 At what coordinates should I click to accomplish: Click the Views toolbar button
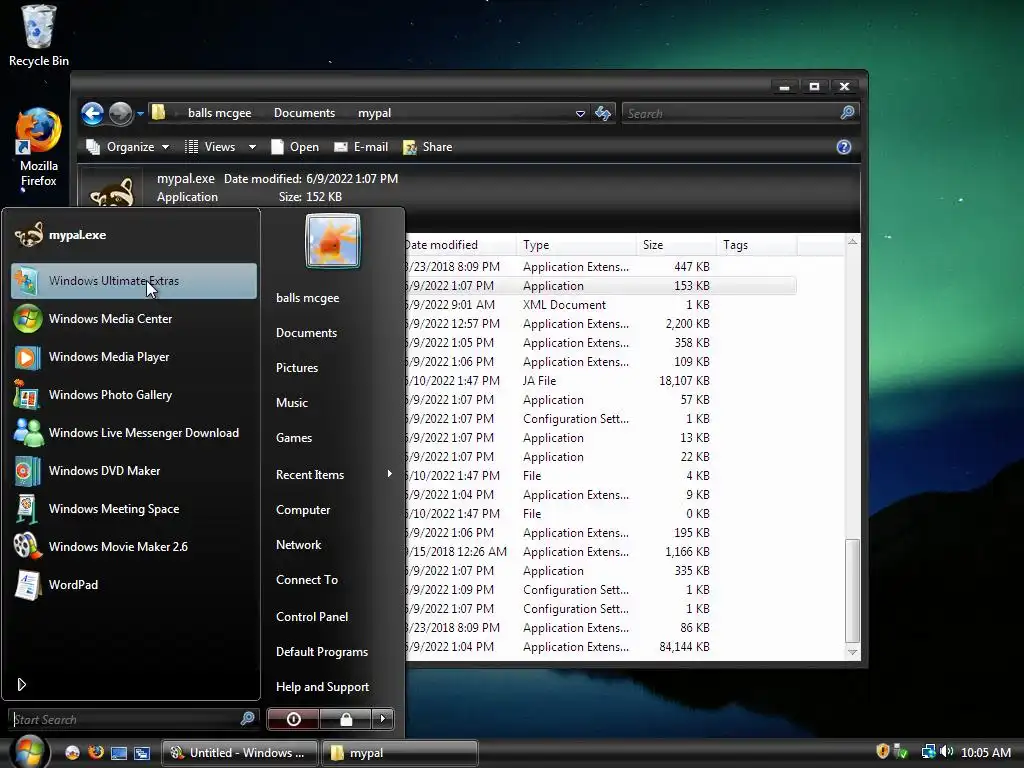210,147
